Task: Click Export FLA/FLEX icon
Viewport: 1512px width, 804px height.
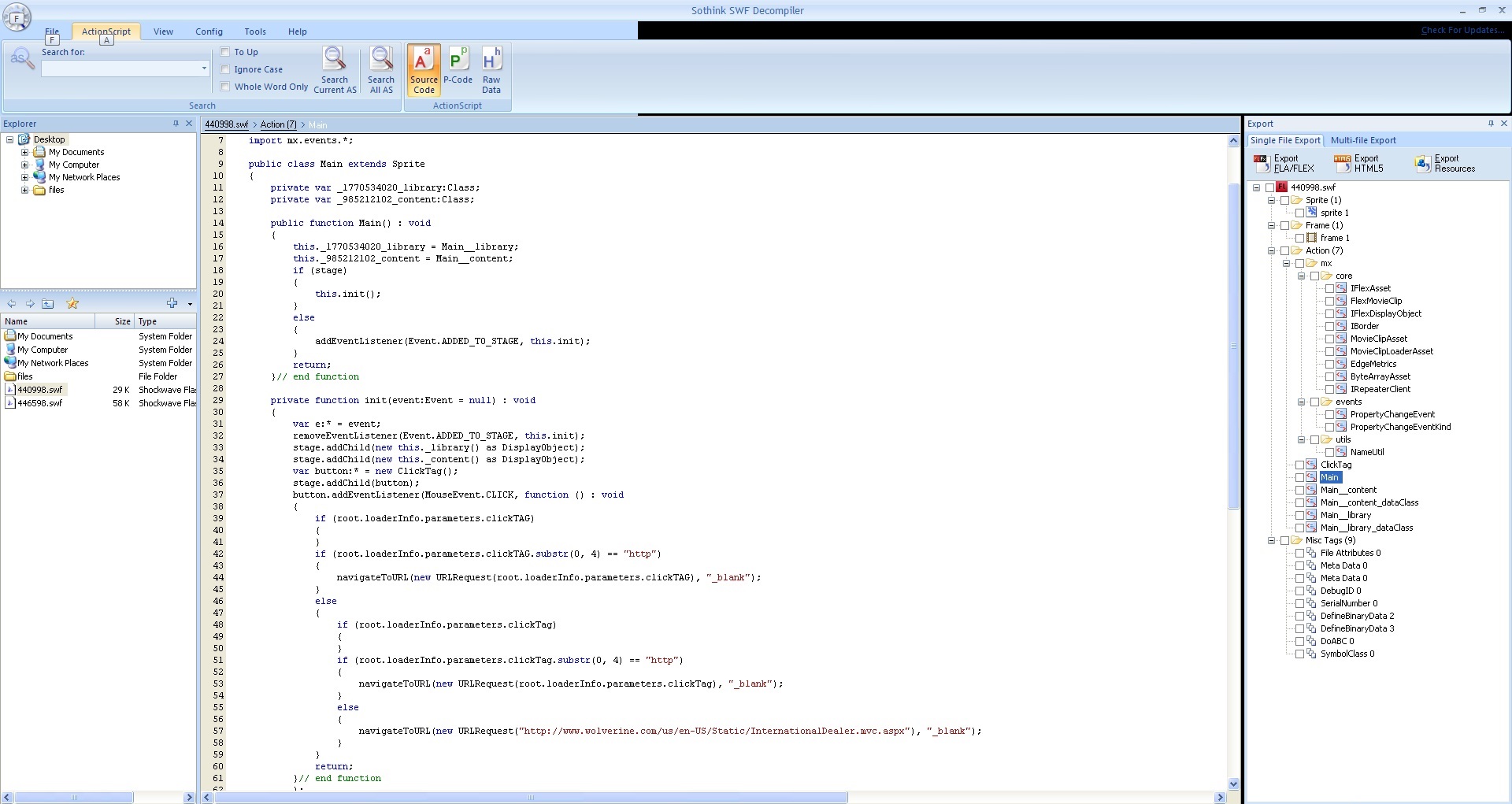Action: 1284,163
